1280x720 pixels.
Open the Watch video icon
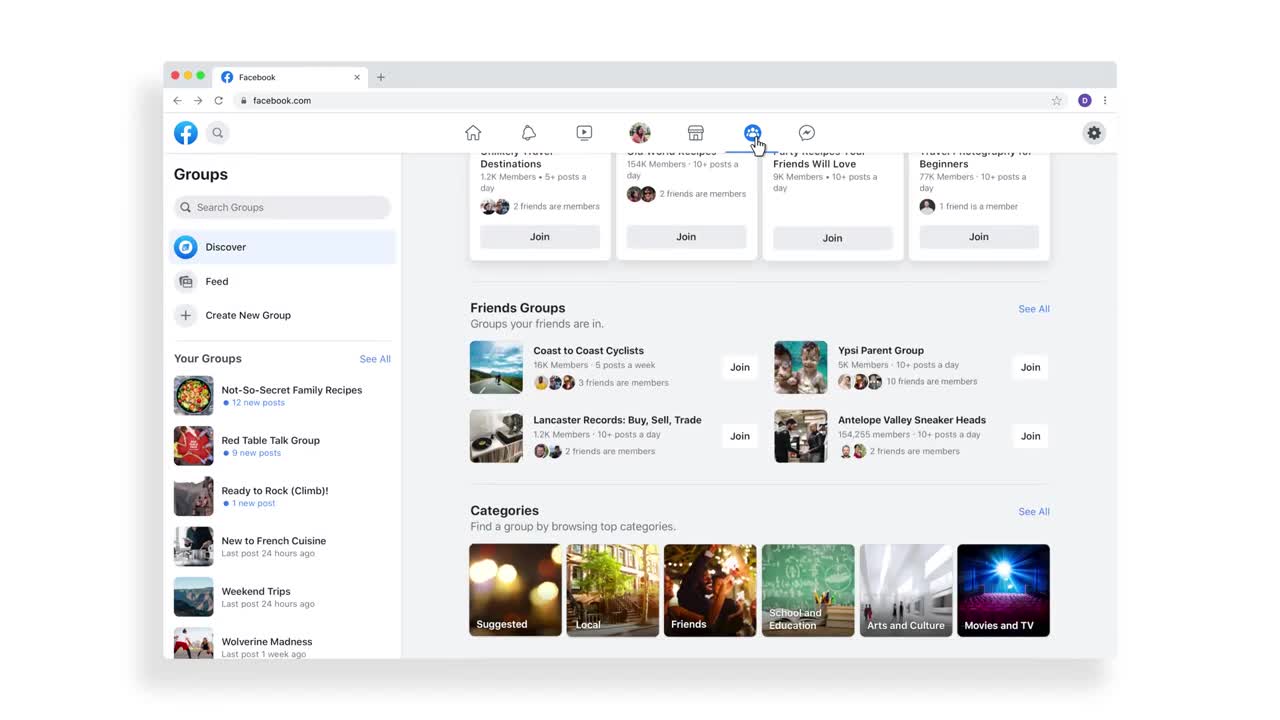pyautogui.click(x=584, y=133)
